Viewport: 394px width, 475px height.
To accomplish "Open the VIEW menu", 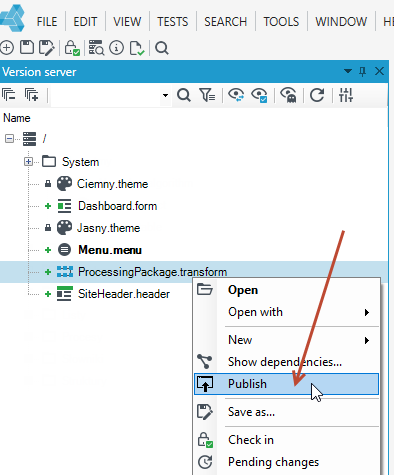I will pyautogui.click(x=127, y=22).
